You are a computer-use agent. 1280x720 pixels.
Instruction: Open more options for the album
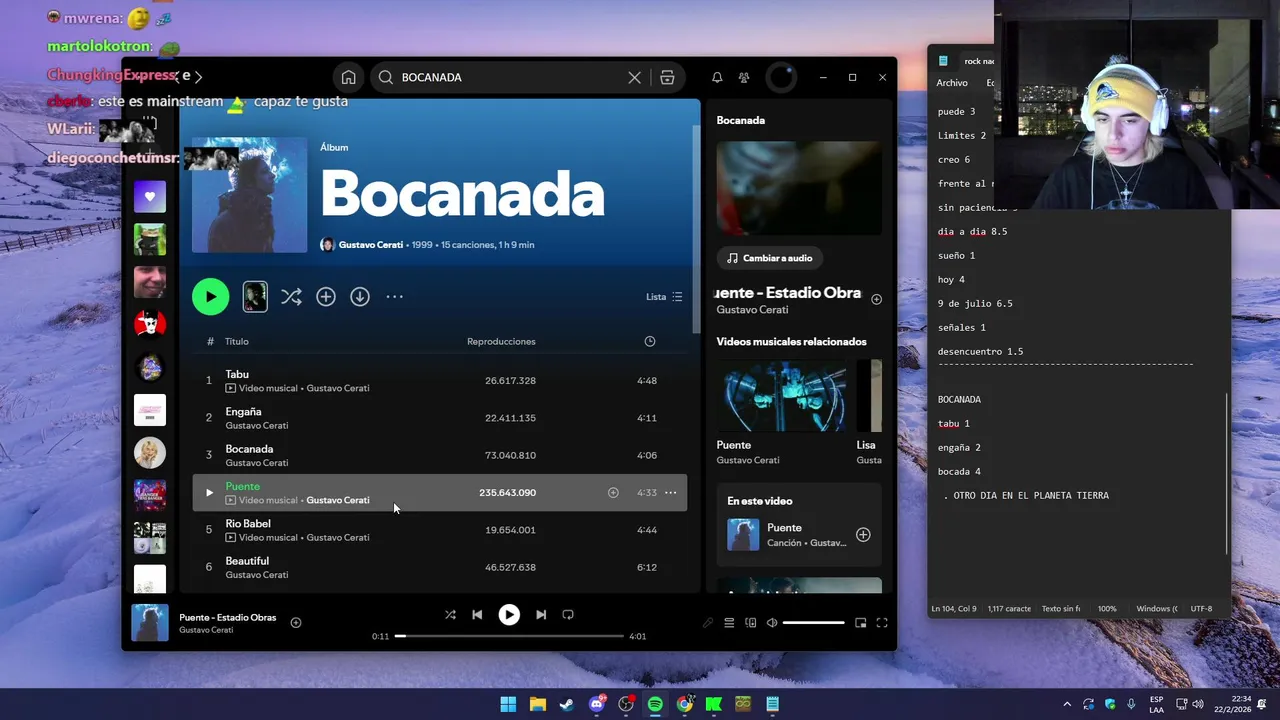pyautogui.click(x=395, y=297)
